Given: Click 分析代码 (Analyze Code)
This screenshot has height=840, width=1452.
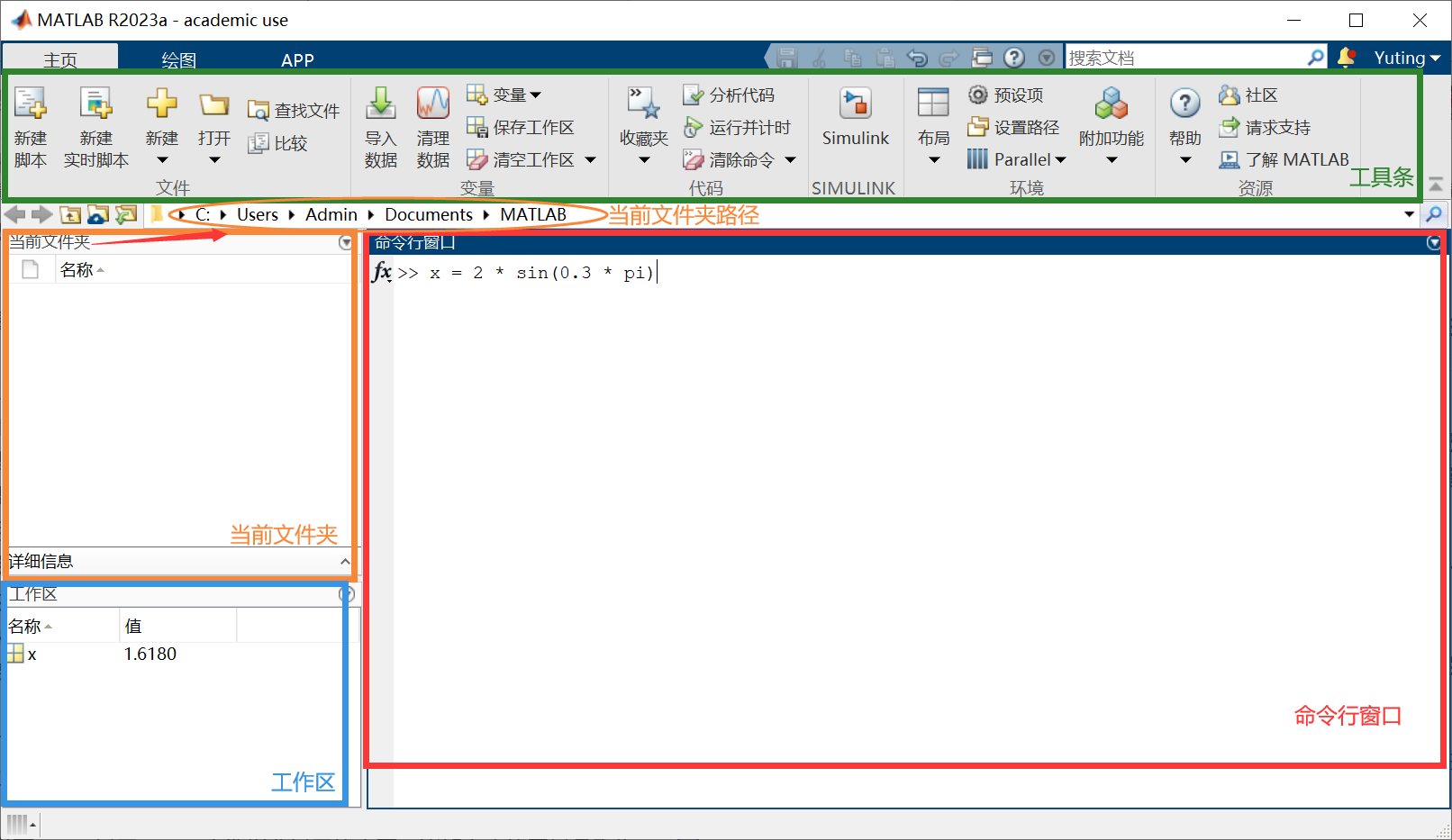Looking at the screenshot, I should [729, 95].
